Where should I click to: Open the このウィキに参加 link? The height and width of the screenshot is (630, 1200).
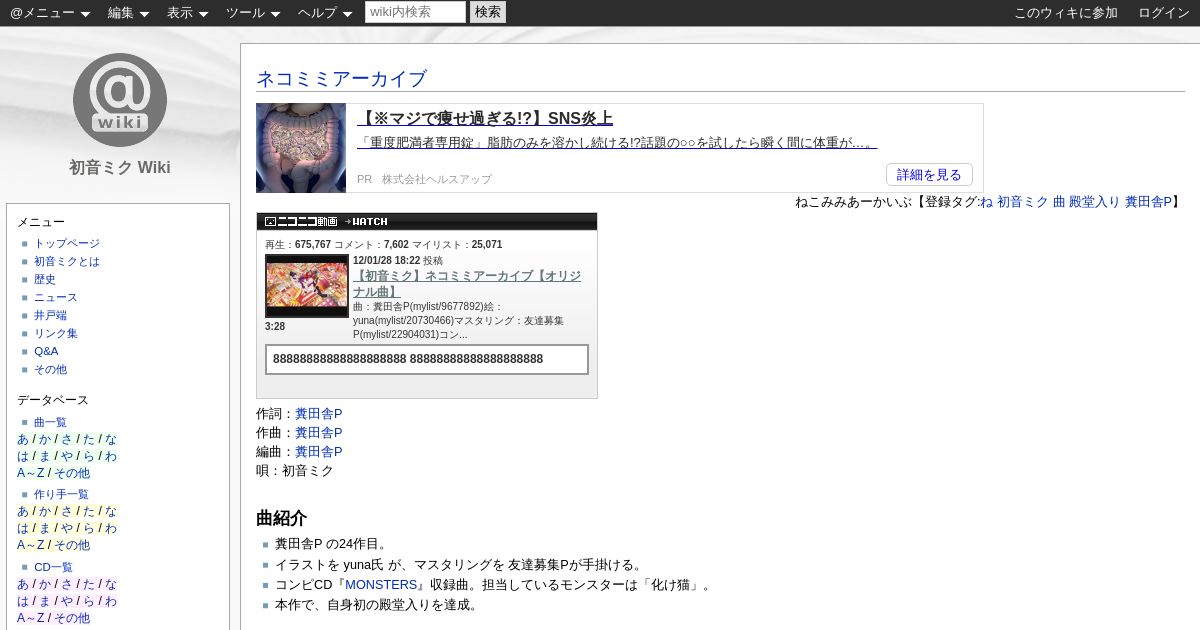1066,13
